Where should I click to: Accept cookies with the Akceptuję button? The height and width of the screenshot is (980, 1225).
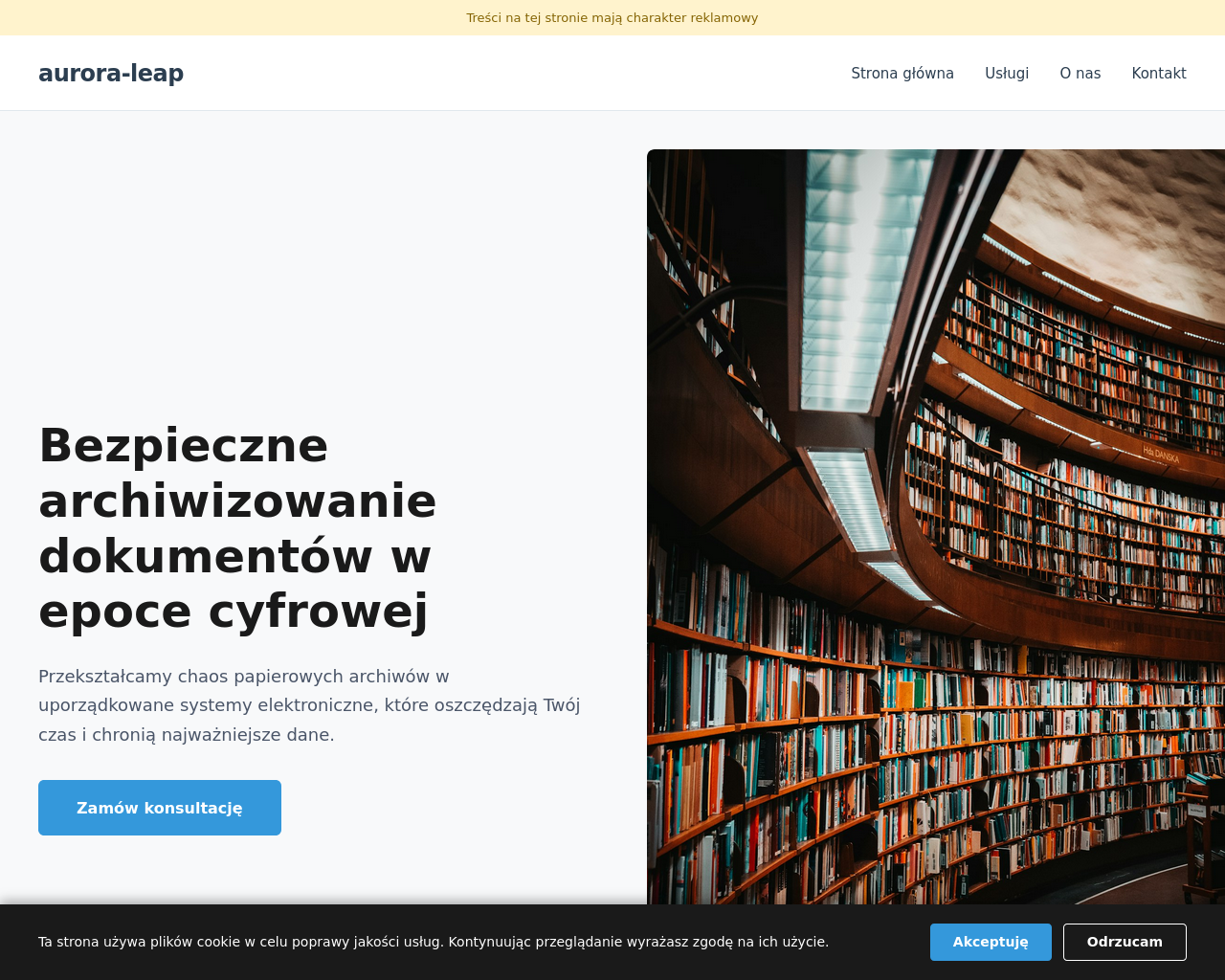pyautogui.click(x=991, y=942)
